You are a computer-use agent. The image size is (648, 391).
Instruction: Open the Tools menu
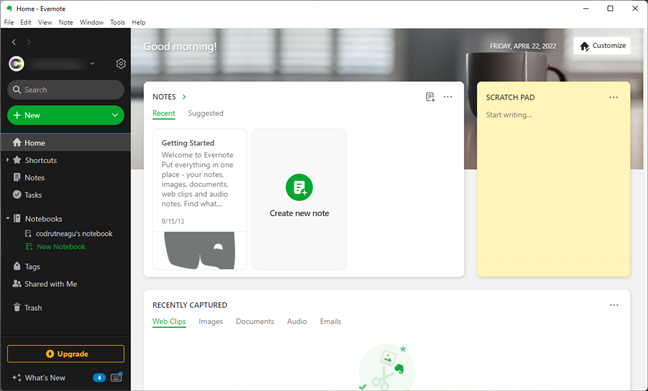tap(117, 22)
